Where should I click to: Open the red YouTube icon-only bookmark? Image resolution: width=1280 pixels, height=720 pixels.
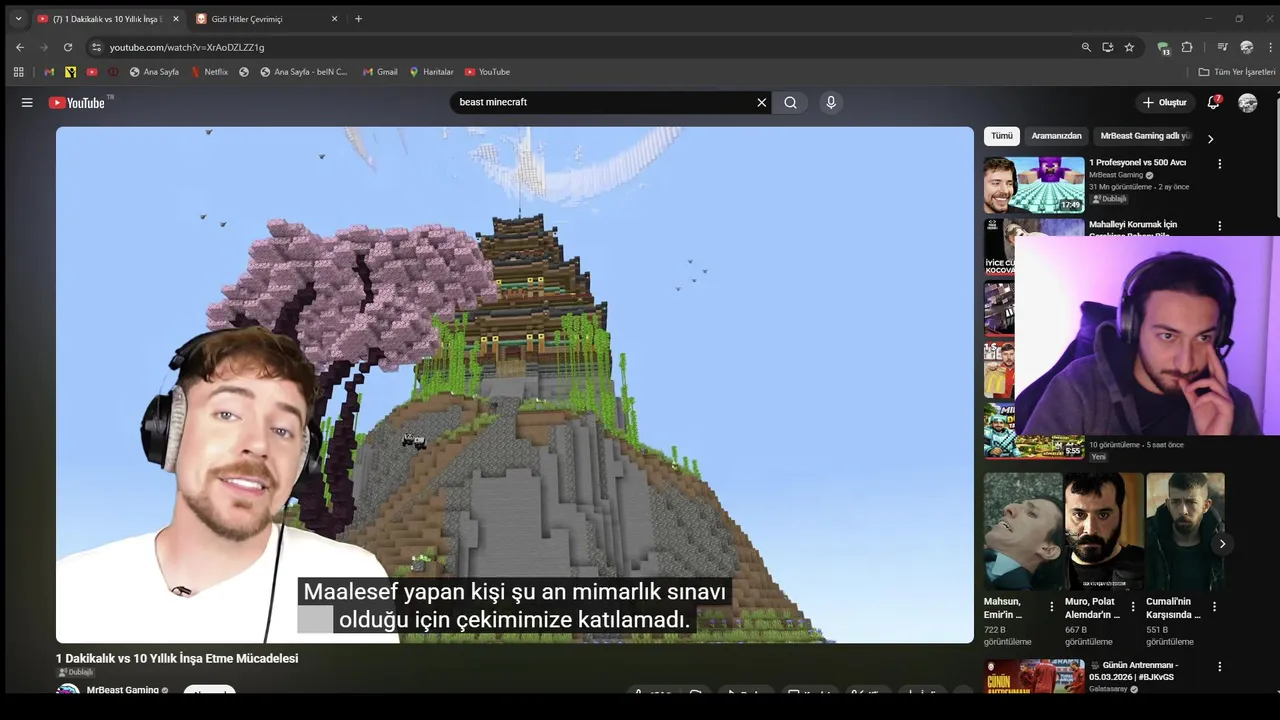pyautogui.click(x=92, y=72)
